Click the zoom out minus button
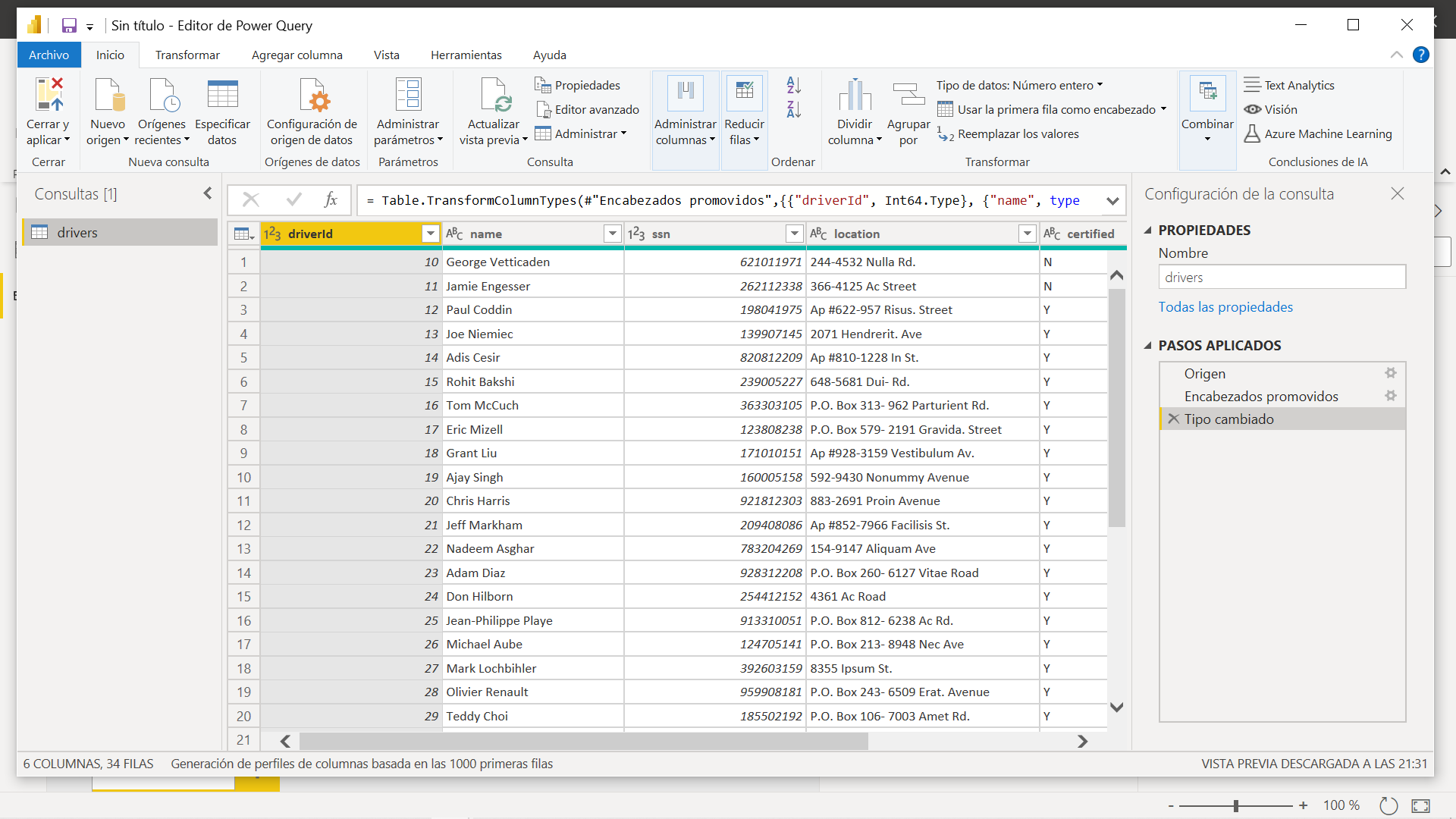Viewport: 1456px width, 819px height. 1171,805
